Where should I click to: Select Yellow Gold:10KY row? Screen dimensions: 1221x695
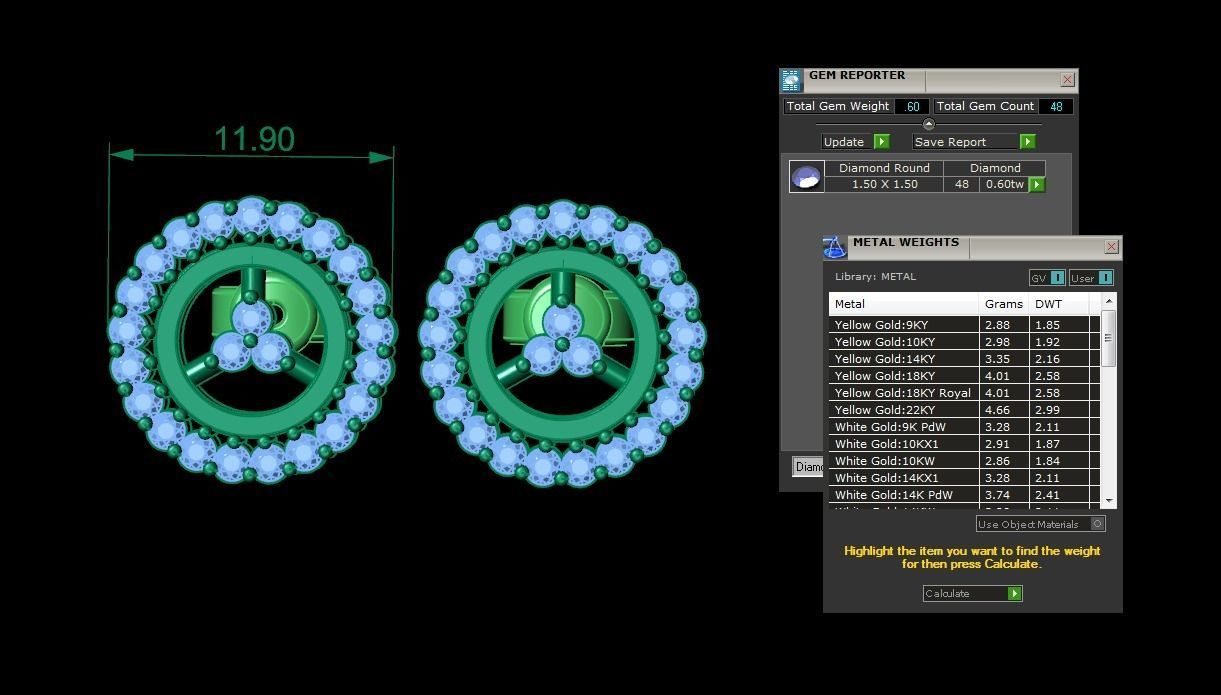click(x=964, y=342)
